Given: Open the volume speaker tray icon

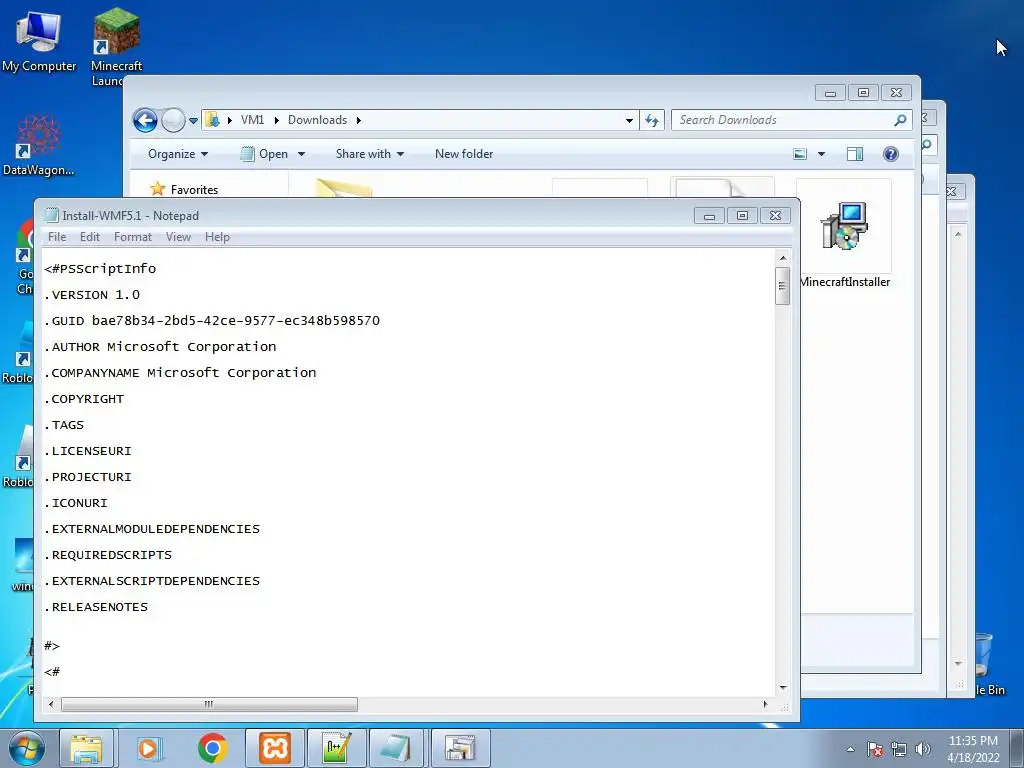Looking at the screenshot, I should [923, 749].
